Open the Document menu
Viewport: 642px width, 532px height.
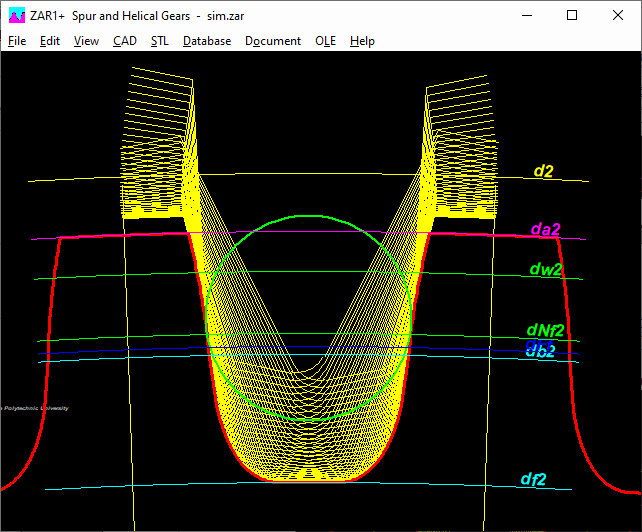273,41
